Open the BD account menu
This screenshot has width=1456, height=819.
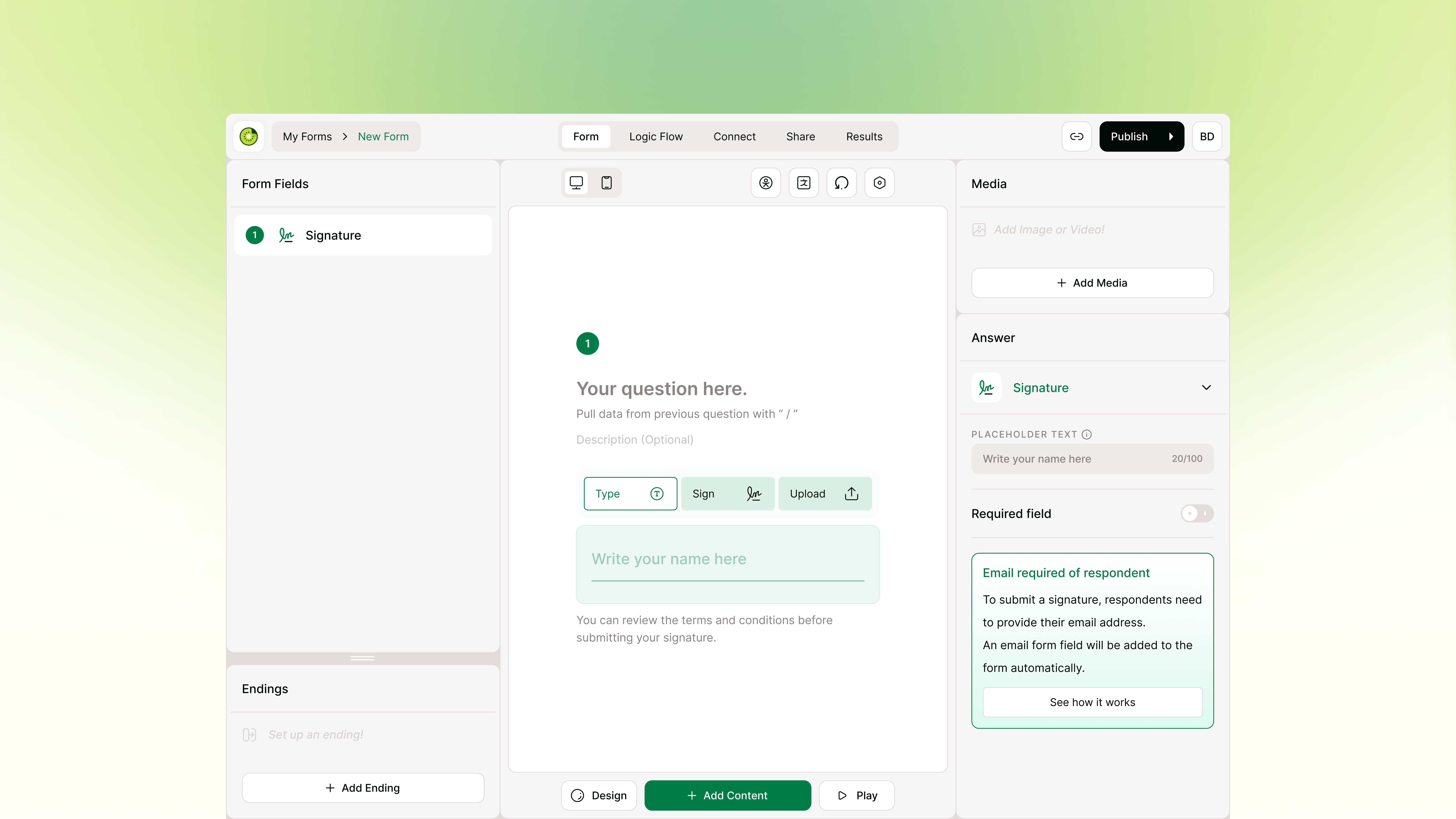coord(1207,136)
